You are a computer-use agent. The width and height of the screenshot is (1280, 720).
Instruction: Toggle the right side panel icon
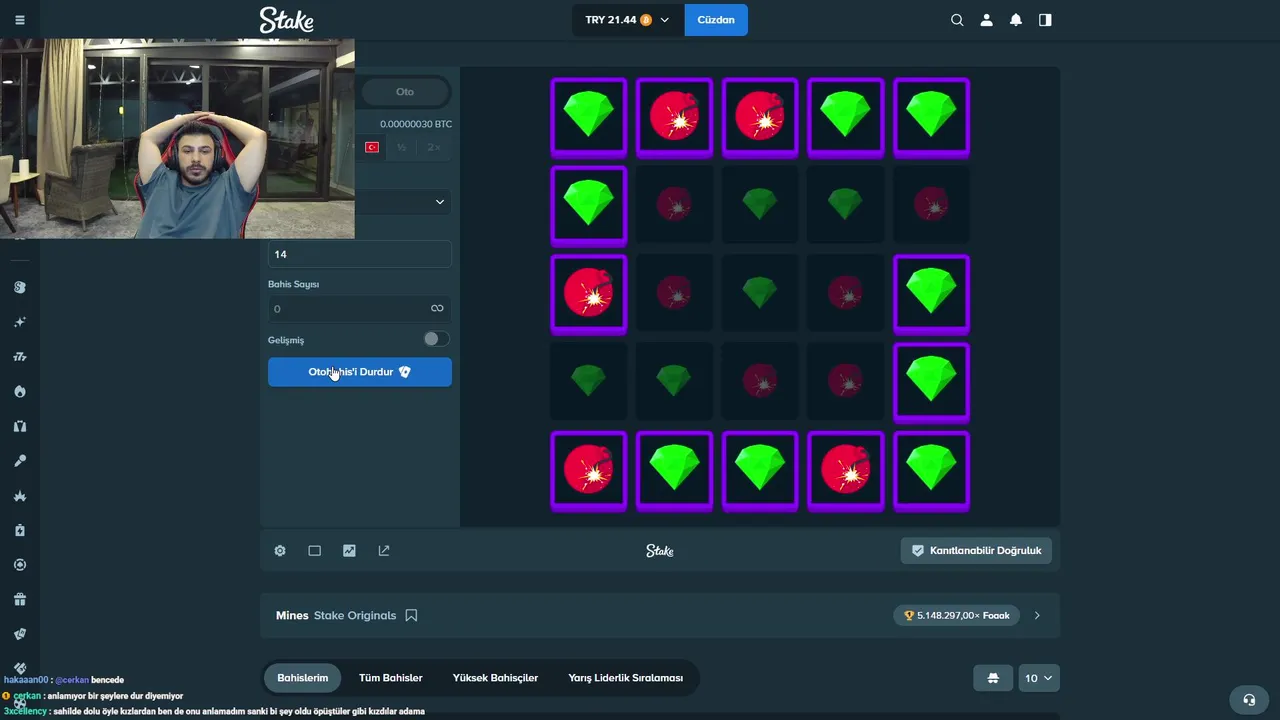tap(1045, 20)
